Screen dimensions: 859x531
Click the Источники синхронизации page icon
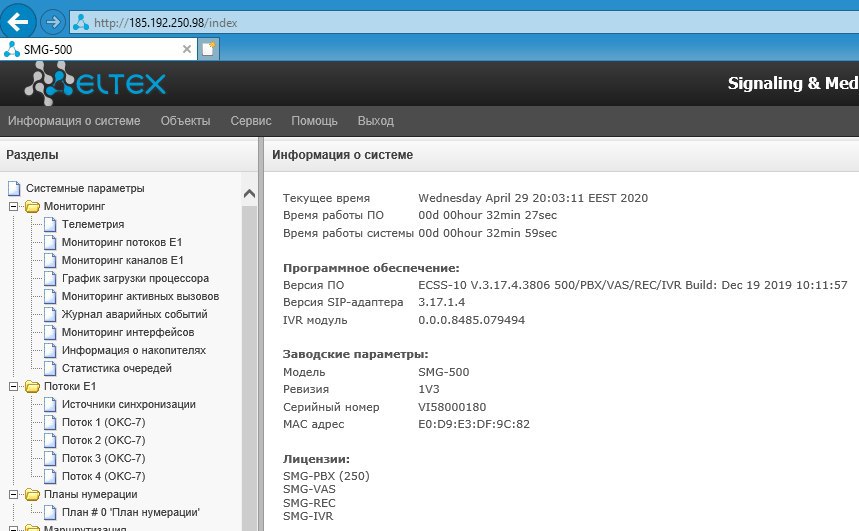coord(50,404)
